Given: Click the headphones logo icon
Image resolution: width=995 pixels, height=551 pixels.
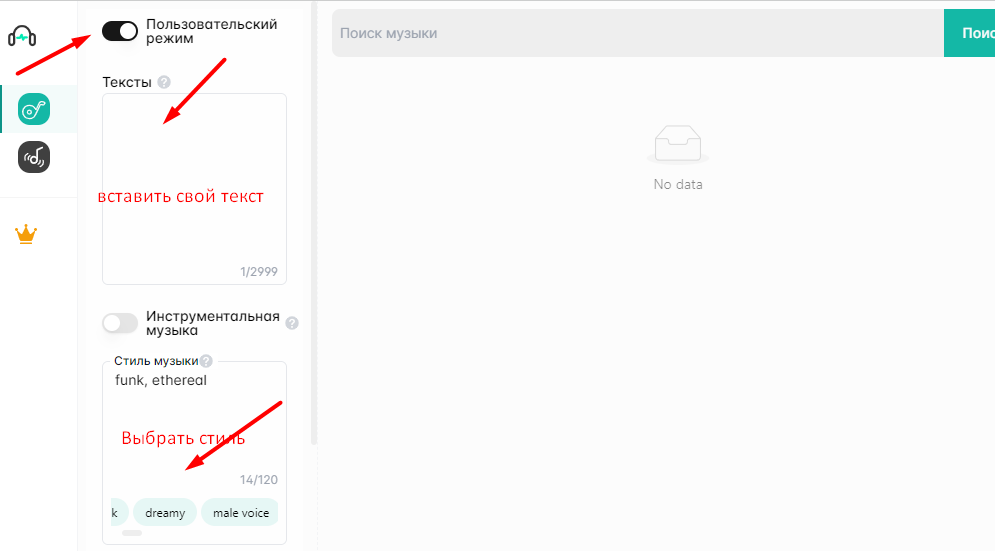Looking at the screenshot, I should tap(22, 37).
